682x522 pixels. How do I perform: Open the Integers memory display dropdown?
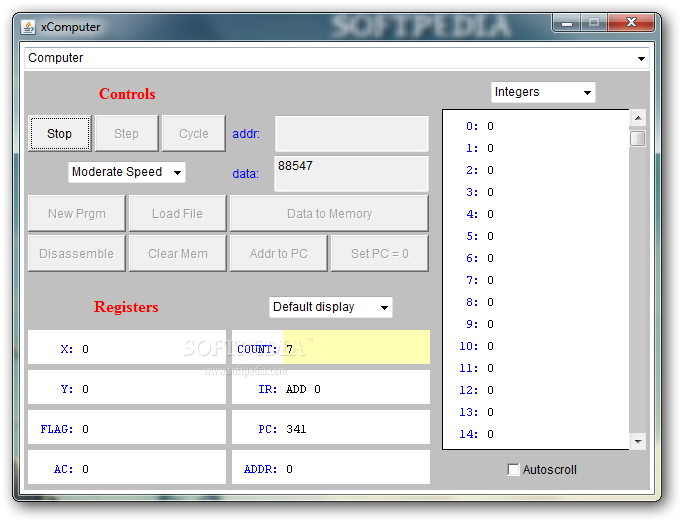click(543, 92)
